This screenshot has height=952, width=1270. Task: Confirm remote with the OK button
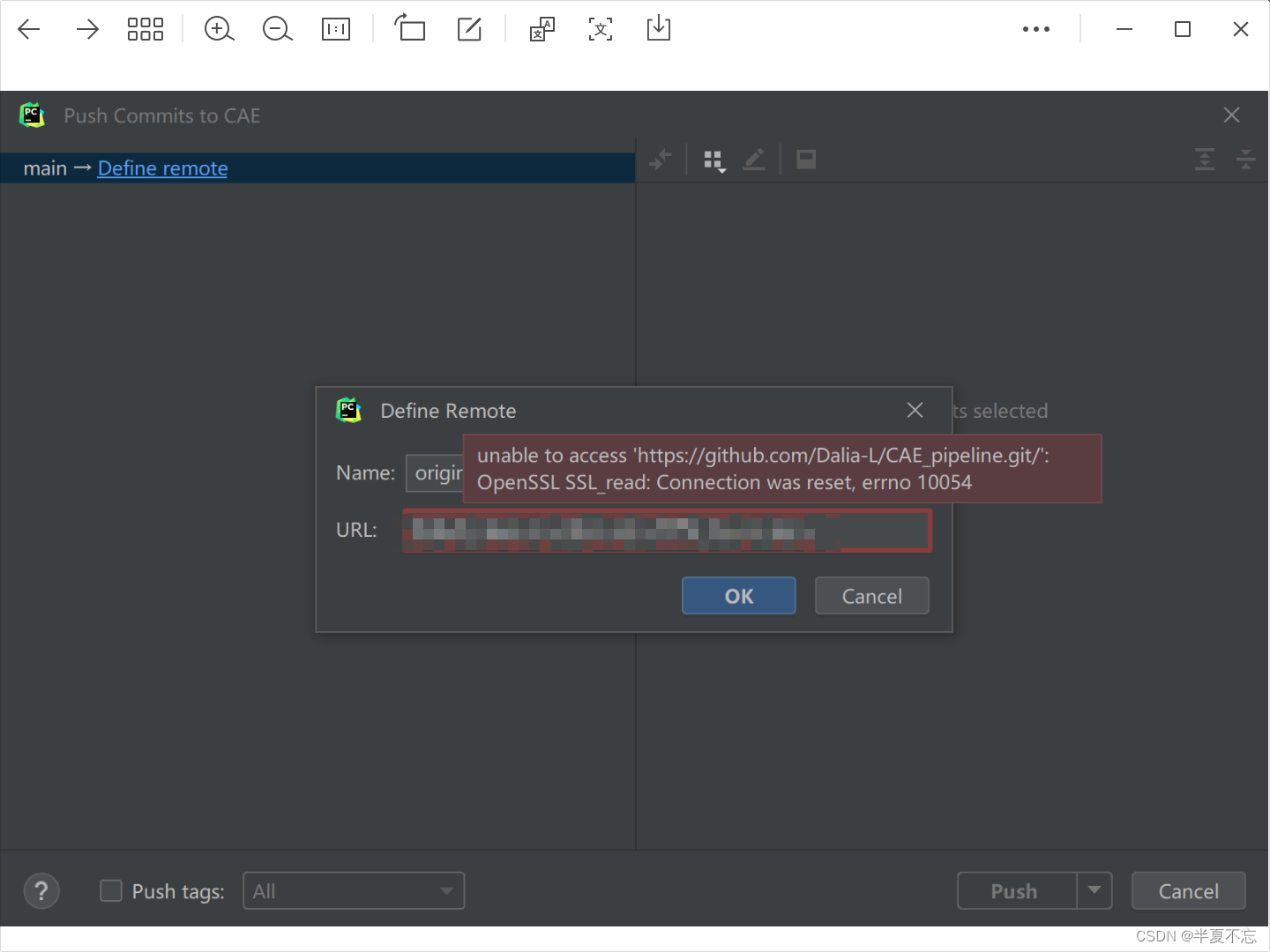coord(738,596)
